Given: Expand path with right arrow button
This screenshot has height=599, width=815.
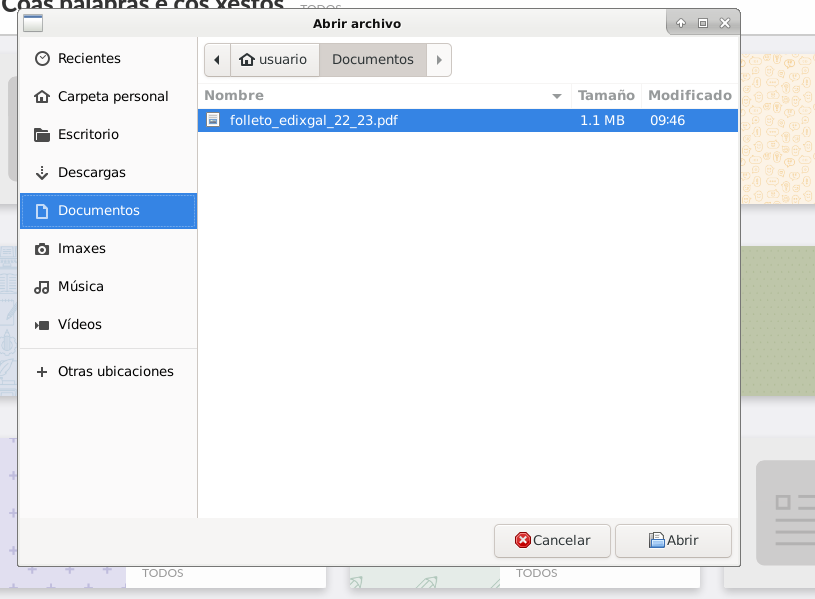Looking at the screenshot, I should (439, 60).
